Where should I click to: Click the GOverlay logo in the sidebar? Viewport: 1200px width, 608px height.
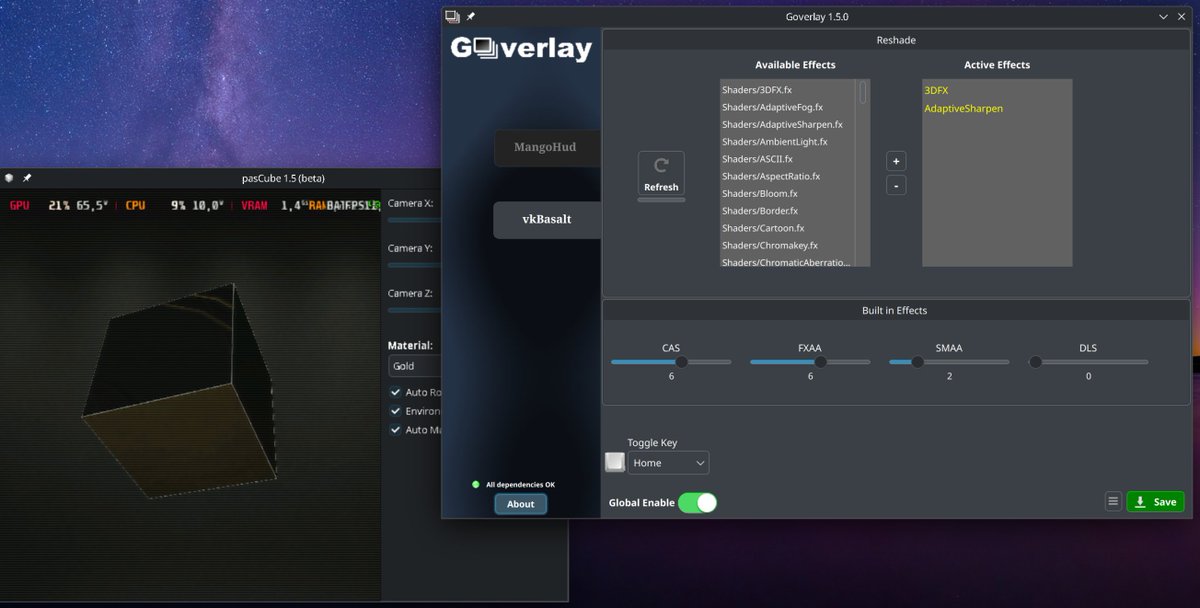click(x=520, y=48)
